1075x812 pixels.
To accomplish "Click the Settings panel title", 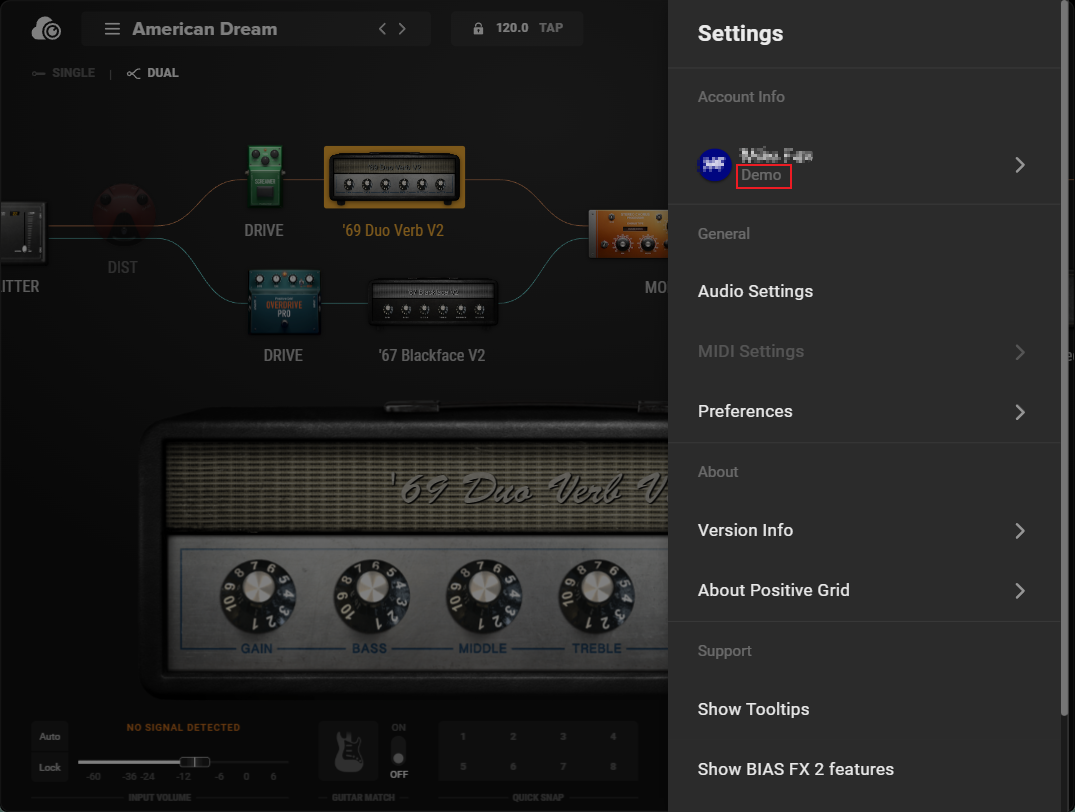I will point(740,34).
